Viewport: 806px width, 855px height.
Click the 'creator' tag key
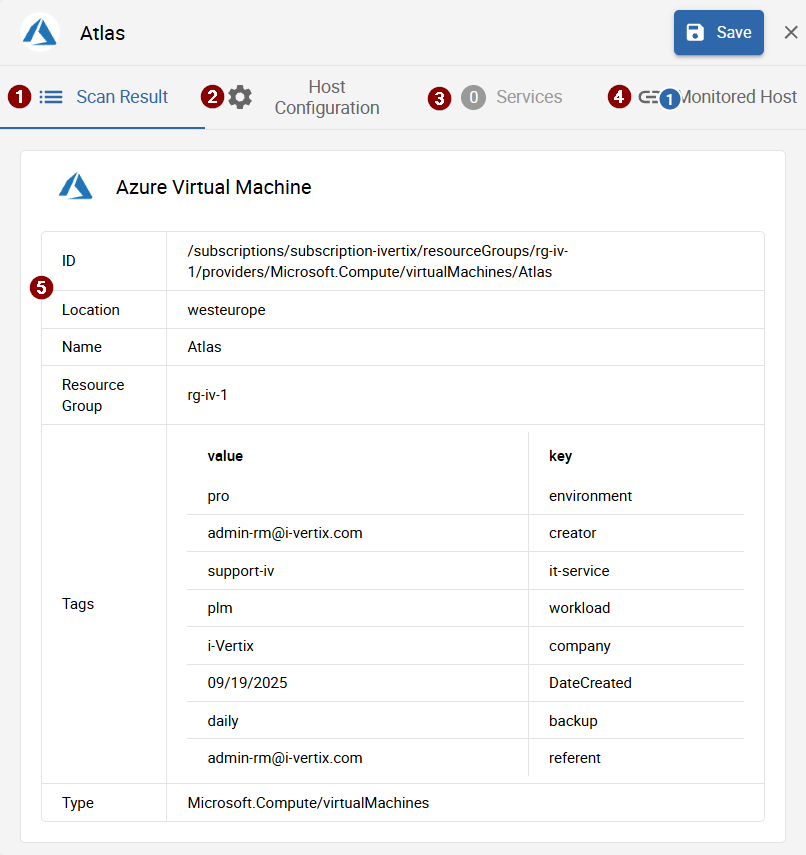tap(573, 533)
